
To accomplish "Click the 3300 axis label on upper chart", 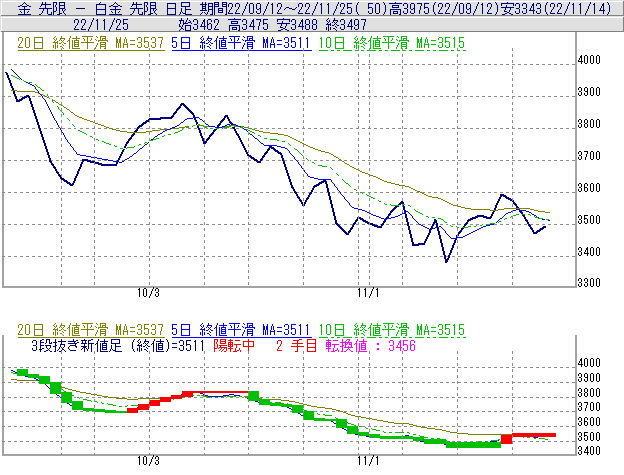I will click(589, 283).
